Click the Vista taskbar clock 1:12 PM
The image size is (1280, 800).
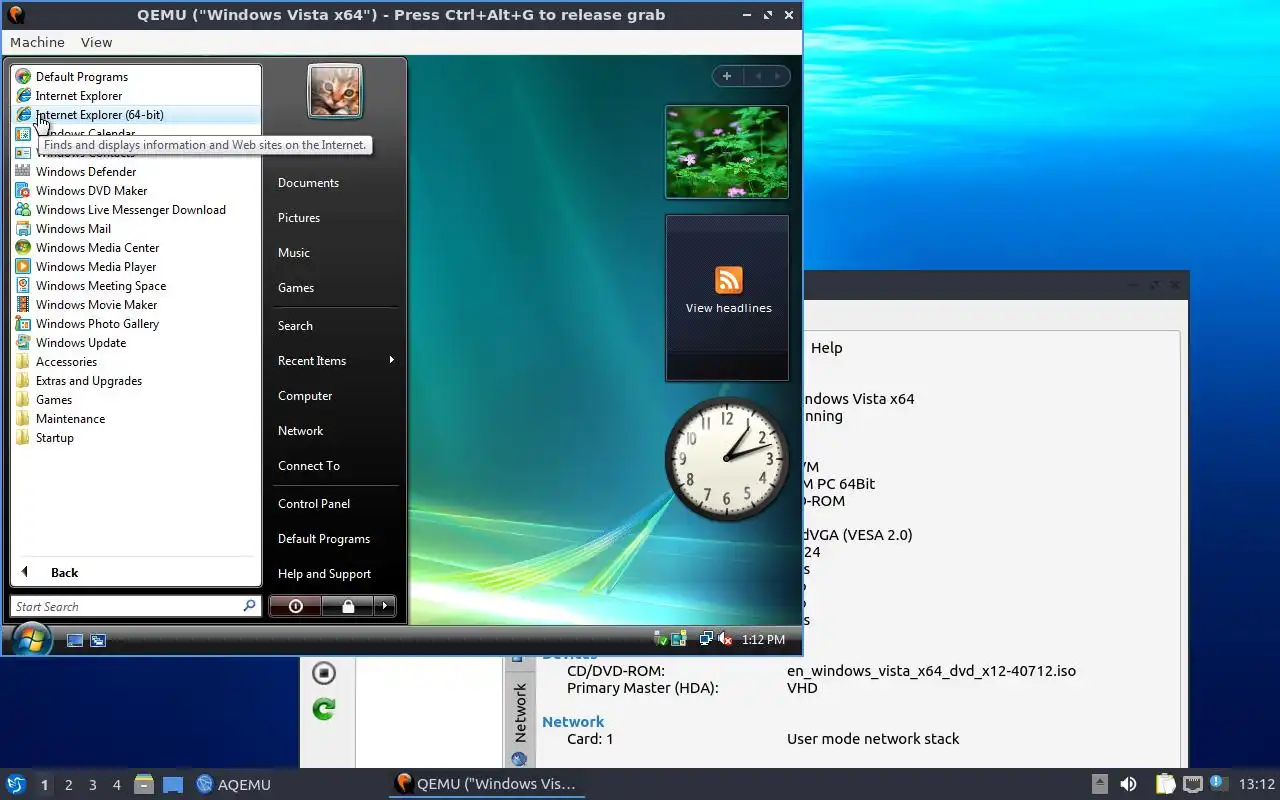763,640
